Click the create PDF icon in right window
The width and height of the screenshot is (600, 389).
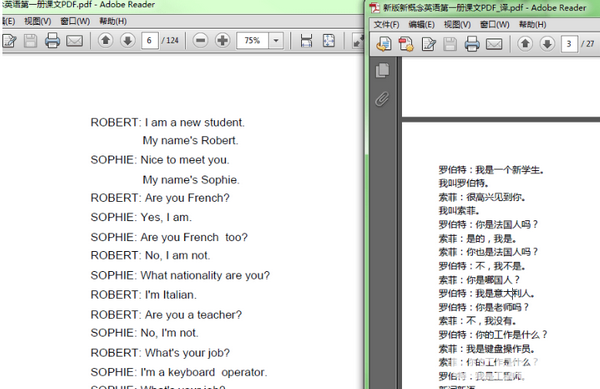(406, 44)
